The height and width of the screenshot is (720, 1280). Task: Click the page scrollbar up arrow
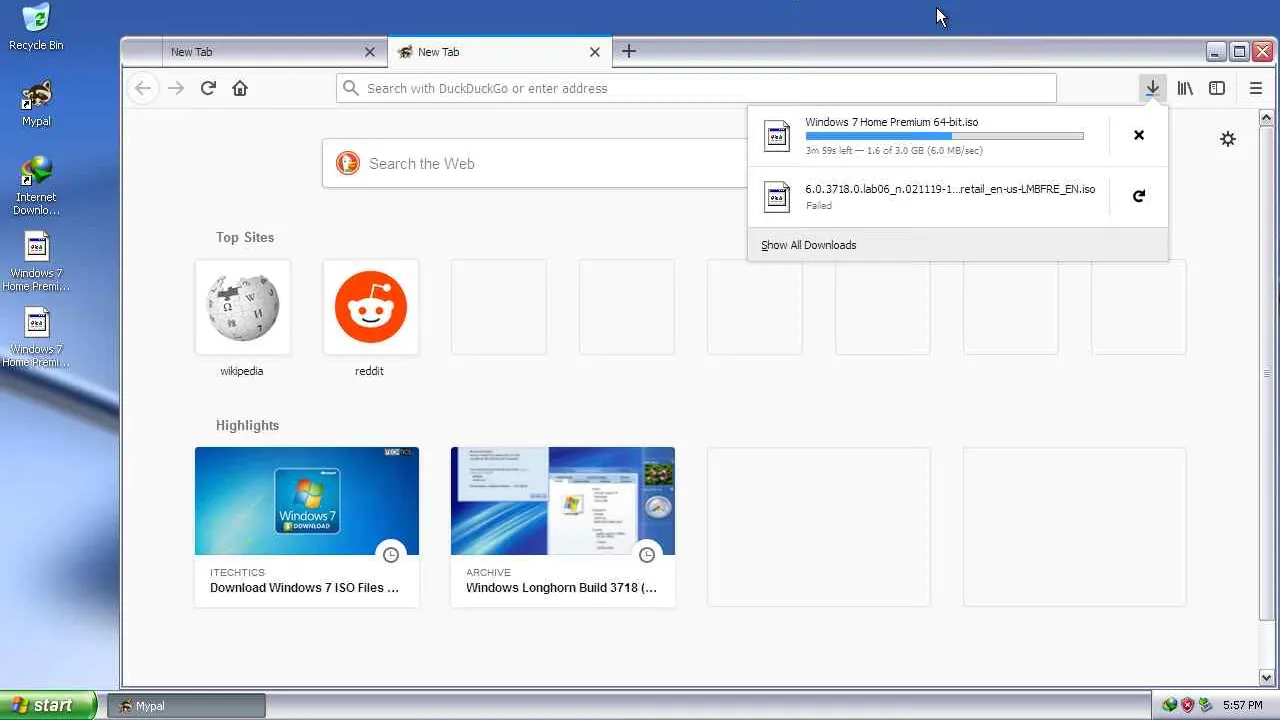pos(1268,116)
